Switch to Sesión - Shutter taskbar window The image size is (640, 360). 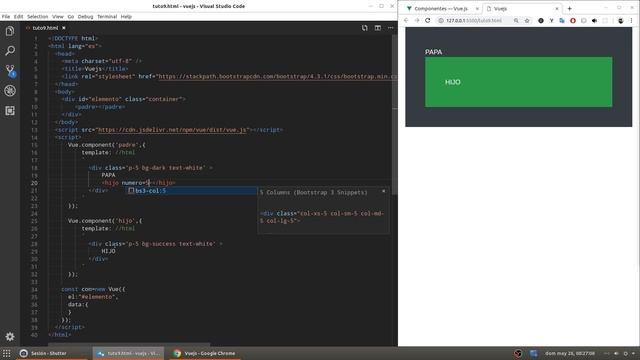[x=52, y=353]
